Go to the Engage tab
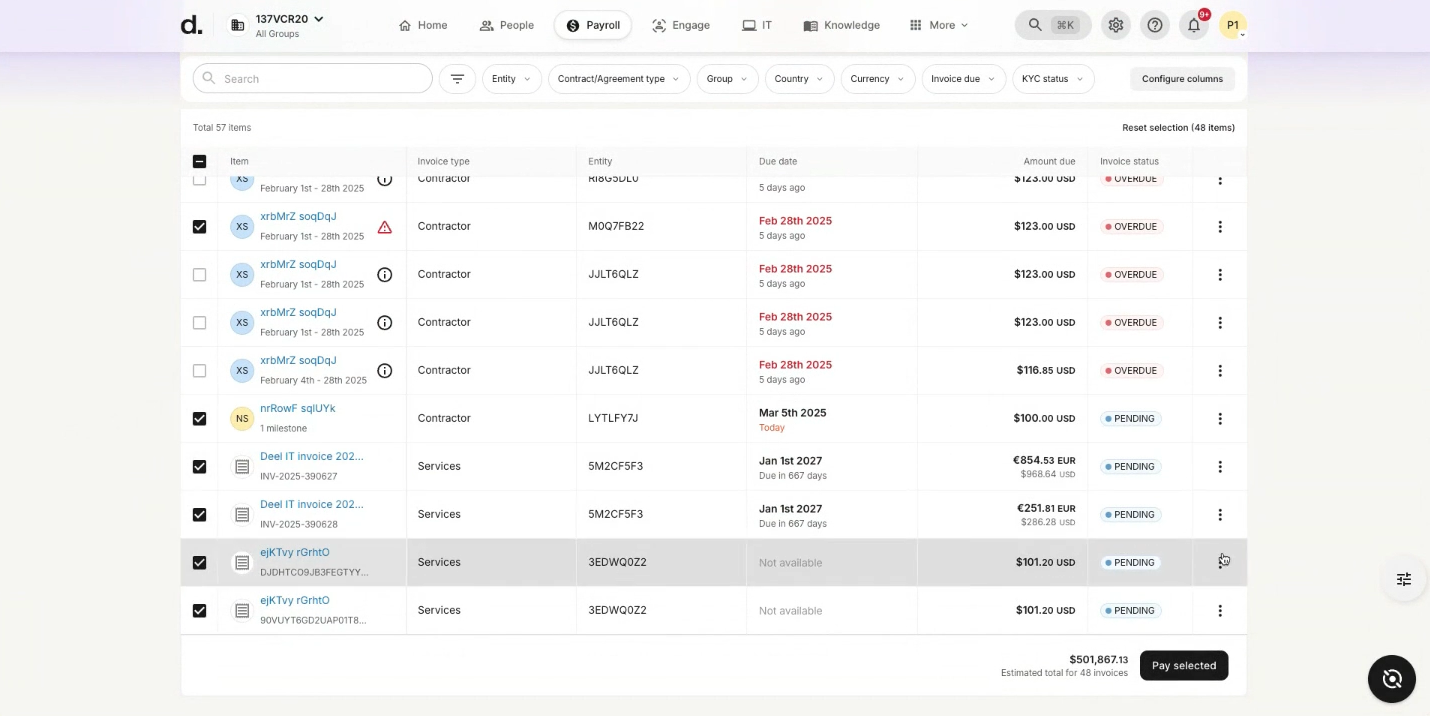The image size is (1430, 716). pyautogui.click(x=681, y=25)
